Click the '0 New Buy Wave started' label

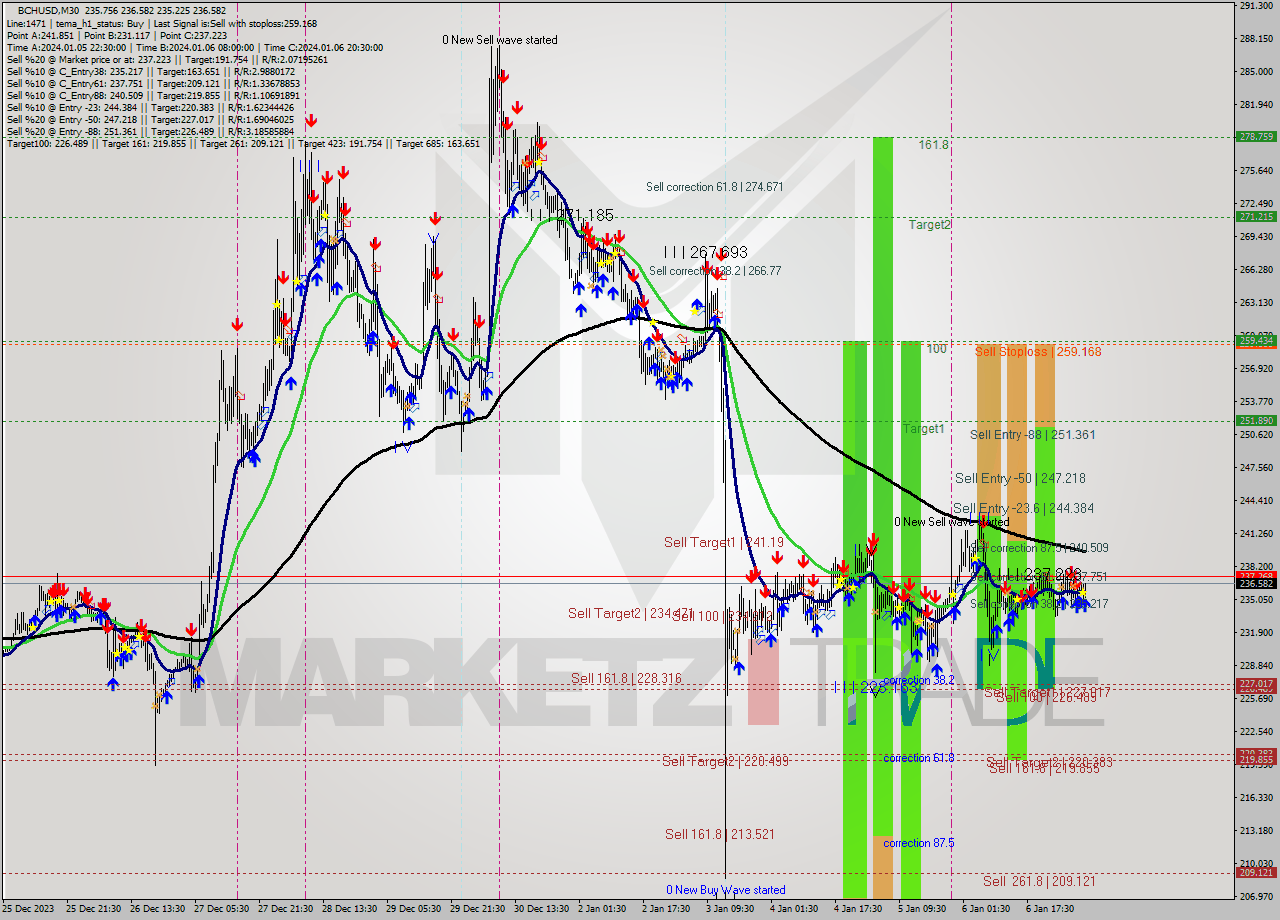[x=726, y=890]
